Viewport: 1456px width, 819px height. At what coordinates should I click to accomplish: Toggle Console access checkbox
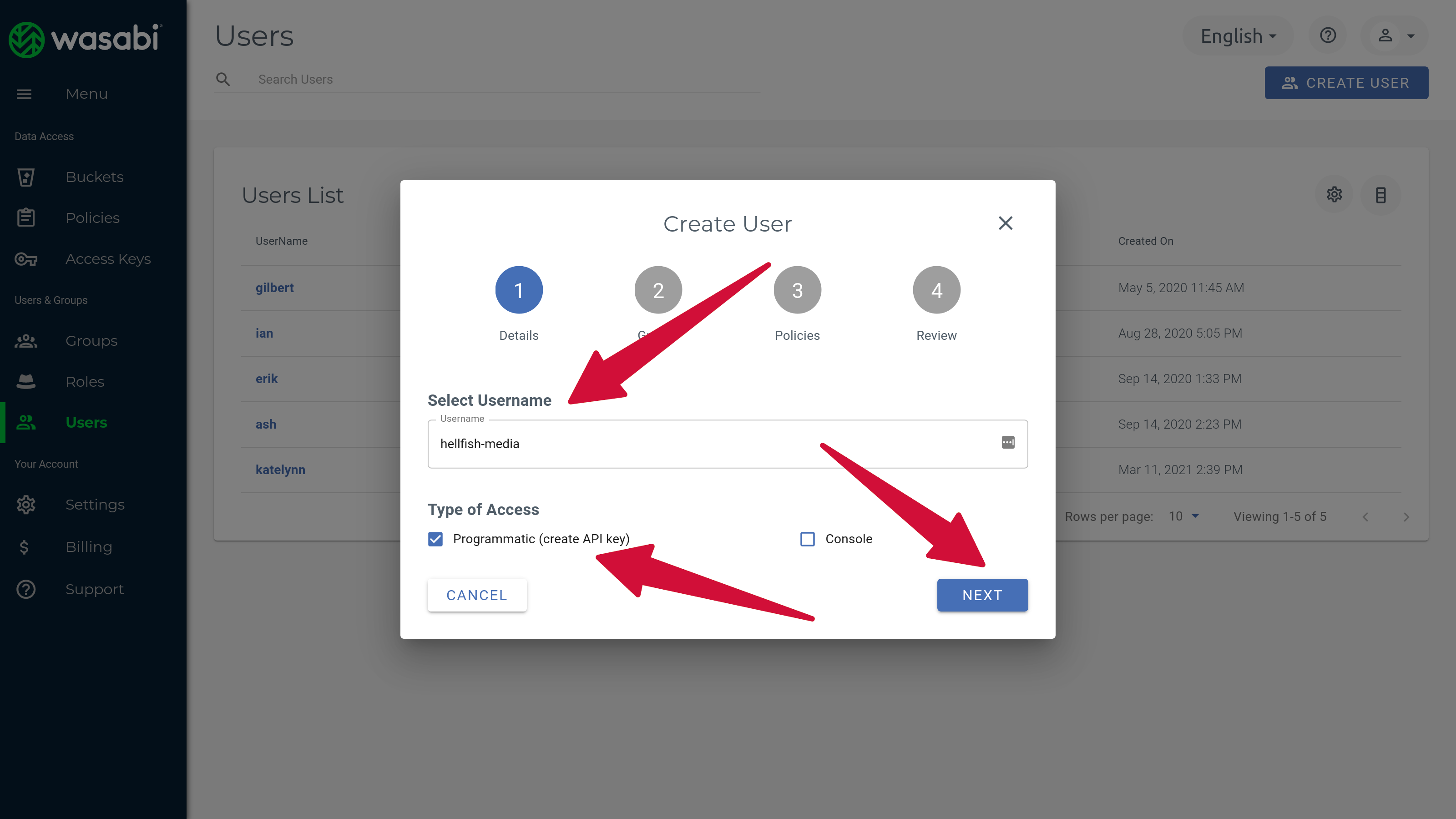pos(808,539)
